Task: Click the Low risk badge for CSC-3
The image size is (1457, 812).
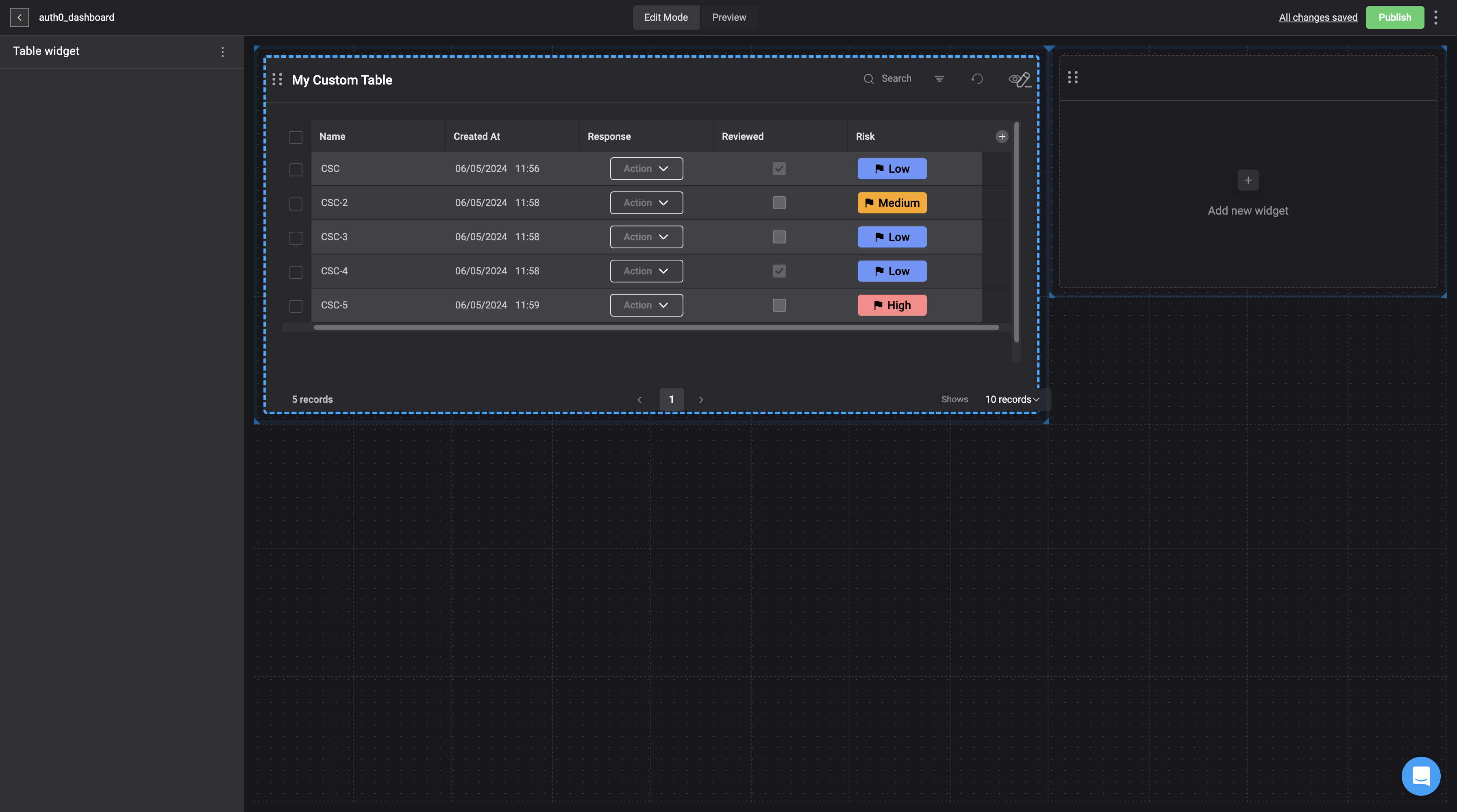Action: 892,237
